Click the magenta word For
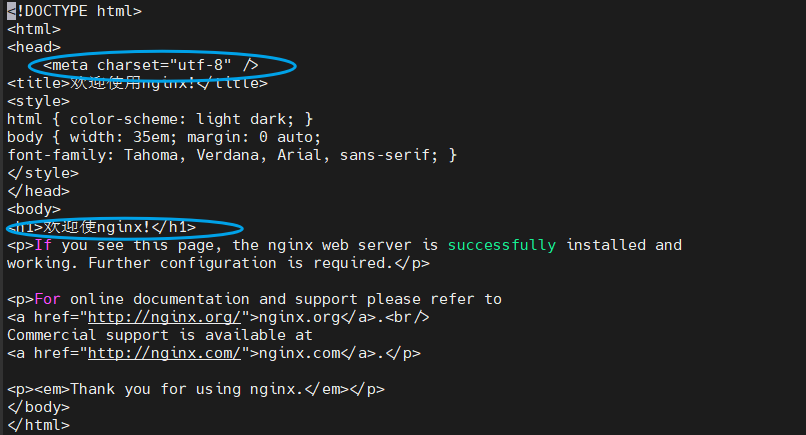This screenshot has width=806, height=435. coord(47,299)
